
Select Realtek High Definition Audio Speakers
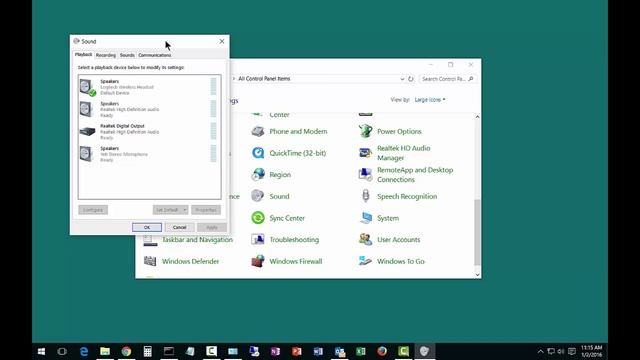pyautogui.click(x=149, y=109)
